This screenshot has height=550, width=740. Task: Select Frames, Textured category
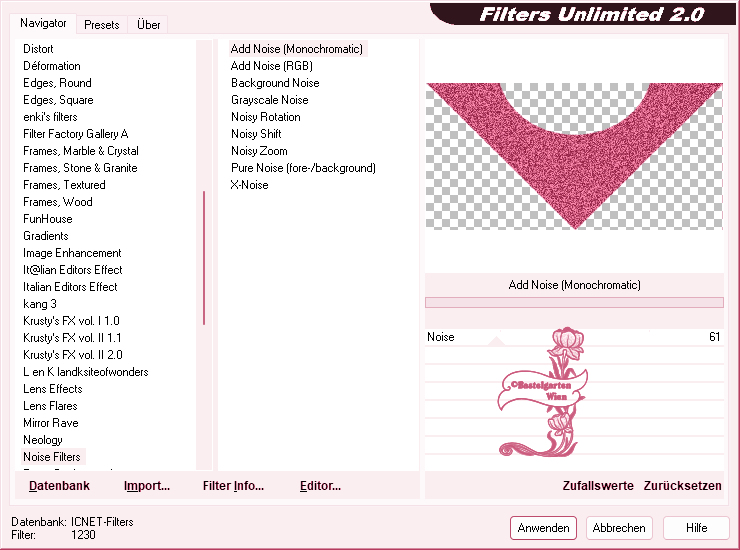point(64,185)
